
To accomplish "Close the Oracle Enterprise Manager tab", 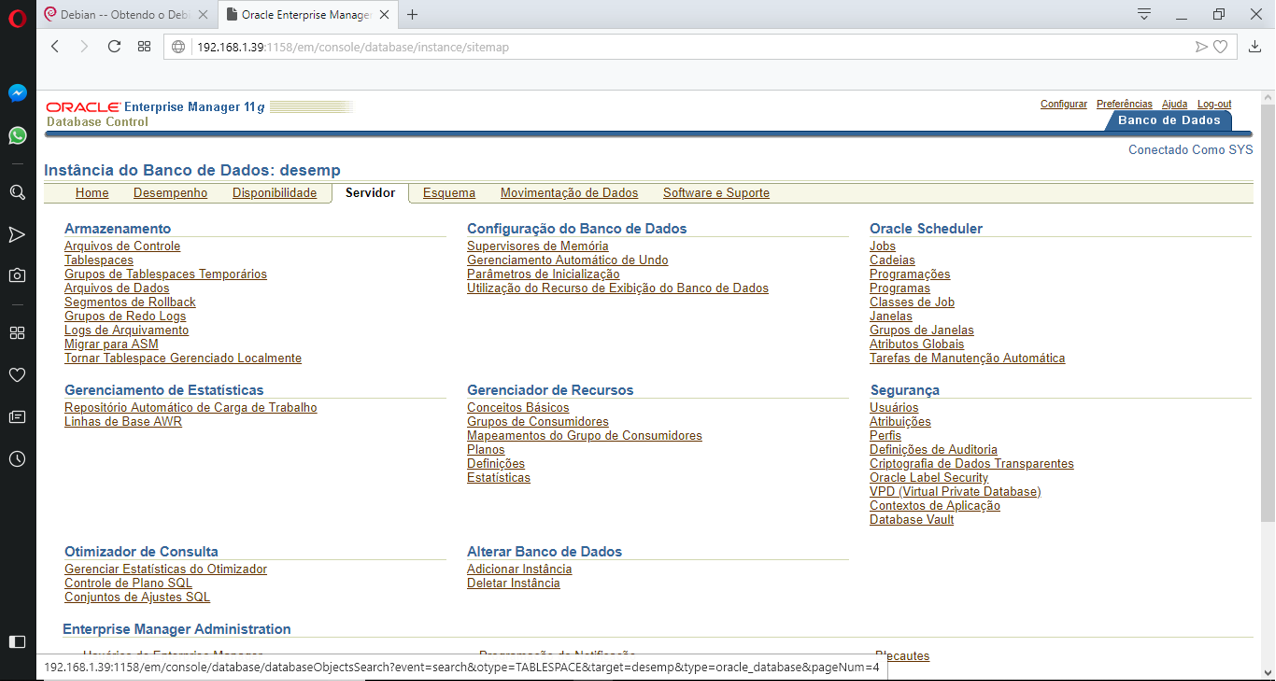I will (x=386, y=15).
